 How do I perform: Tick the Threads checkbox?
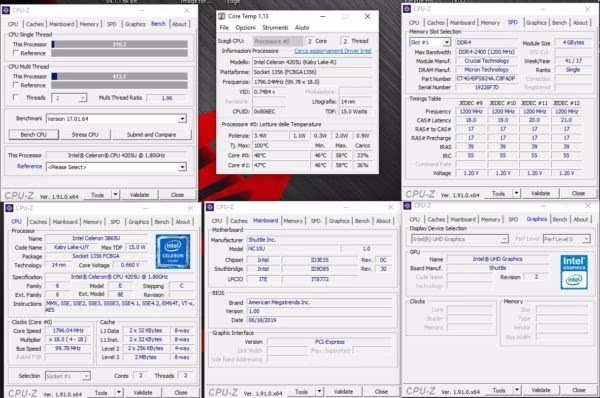point(16,98)
